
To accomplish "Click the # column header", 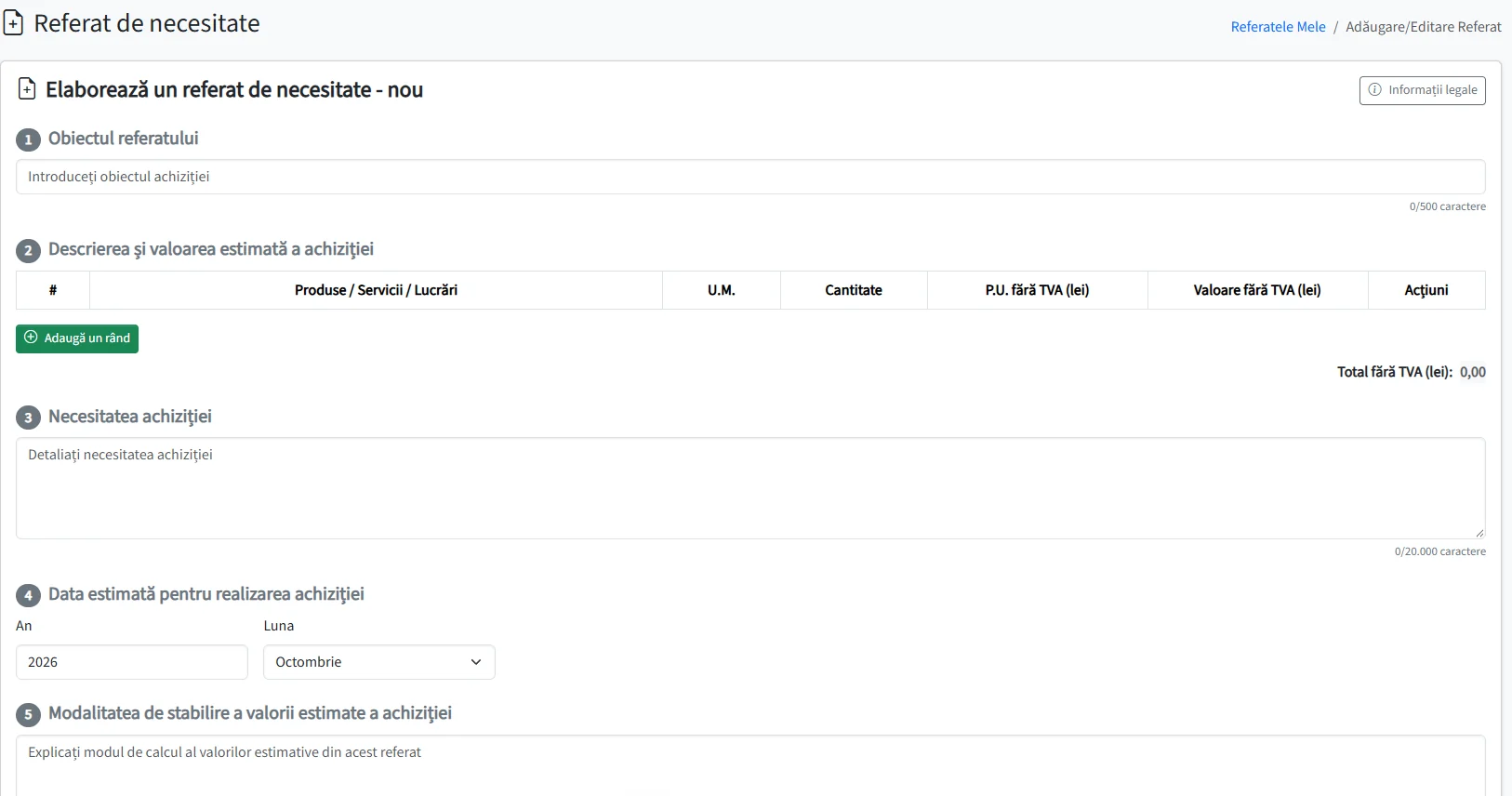I will tap(53, 290).
